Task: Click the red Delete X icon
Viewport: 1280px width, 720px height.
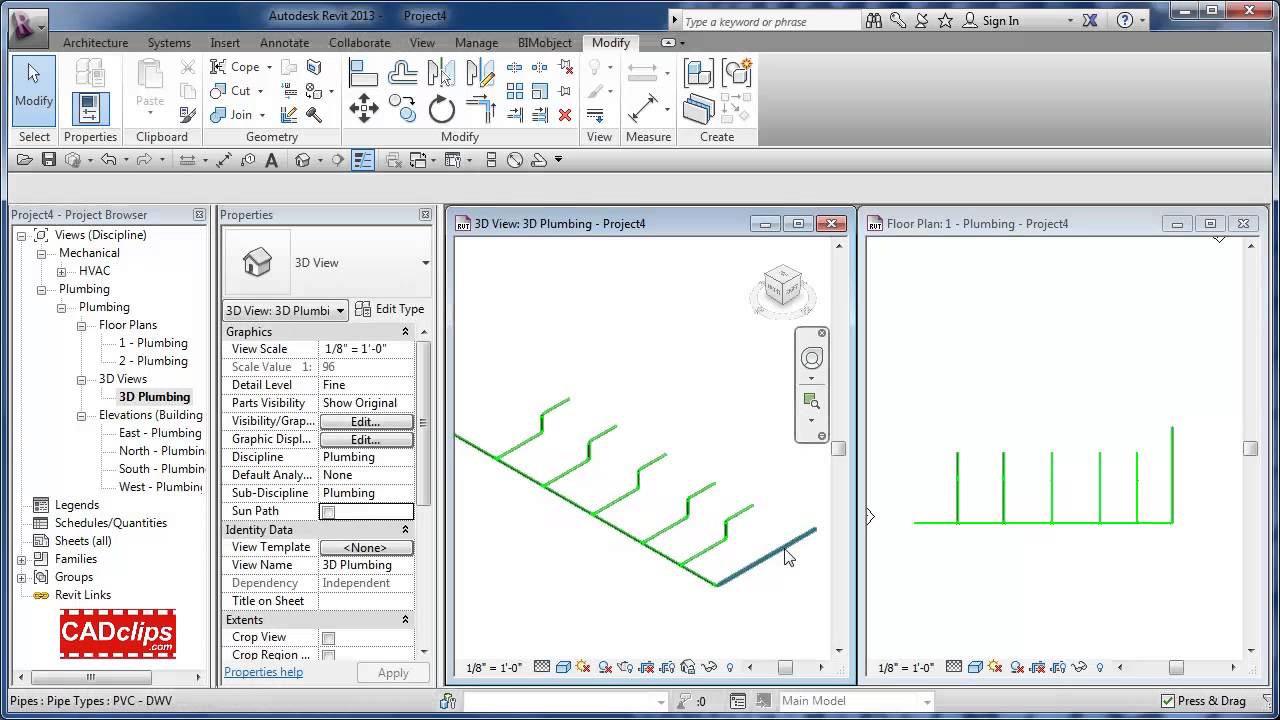Action: pyautogui.click(x=565, y=115)
